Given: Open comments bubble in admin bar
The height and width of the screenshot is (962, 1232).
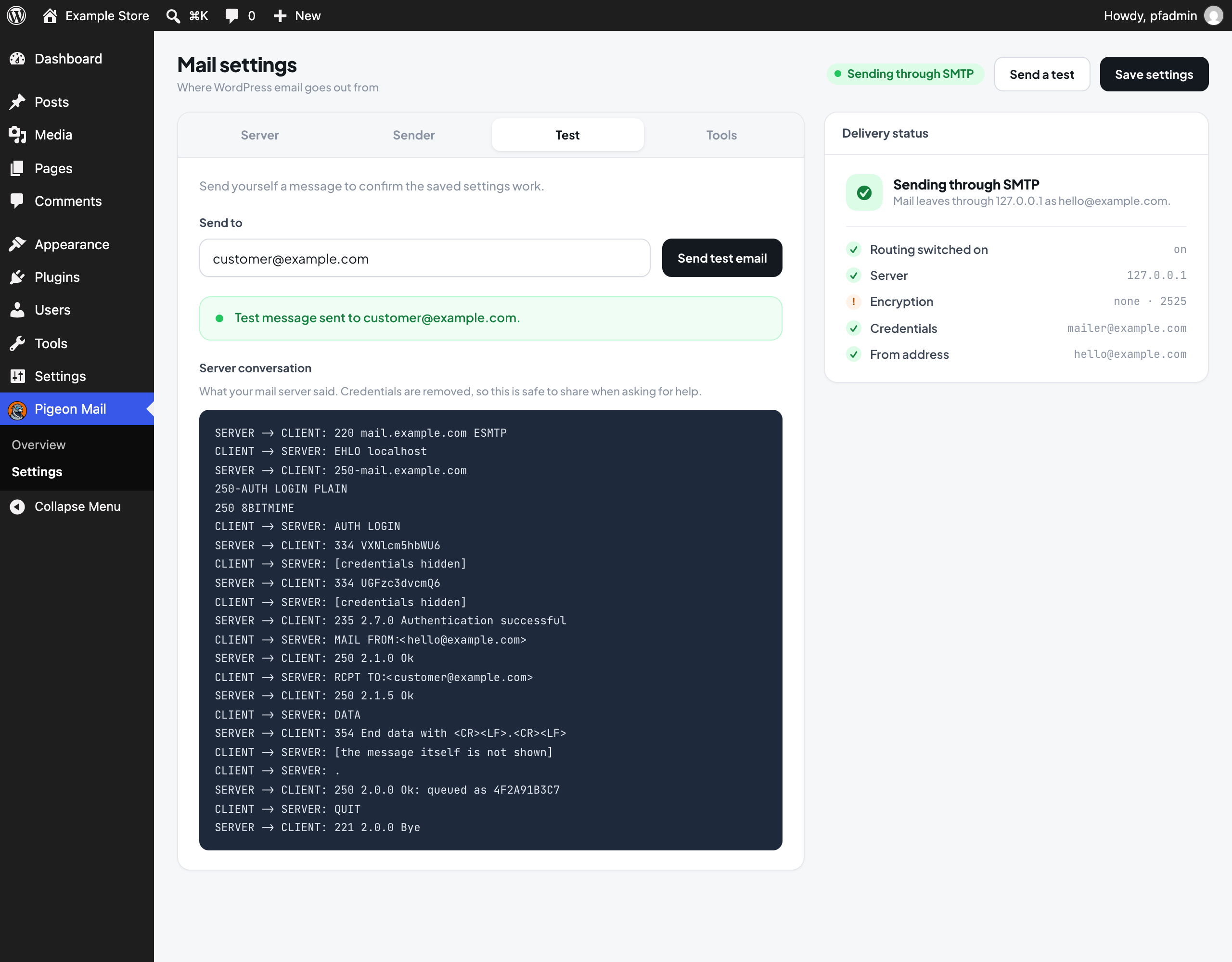Looking at the screenshot, I should point(231,16).
